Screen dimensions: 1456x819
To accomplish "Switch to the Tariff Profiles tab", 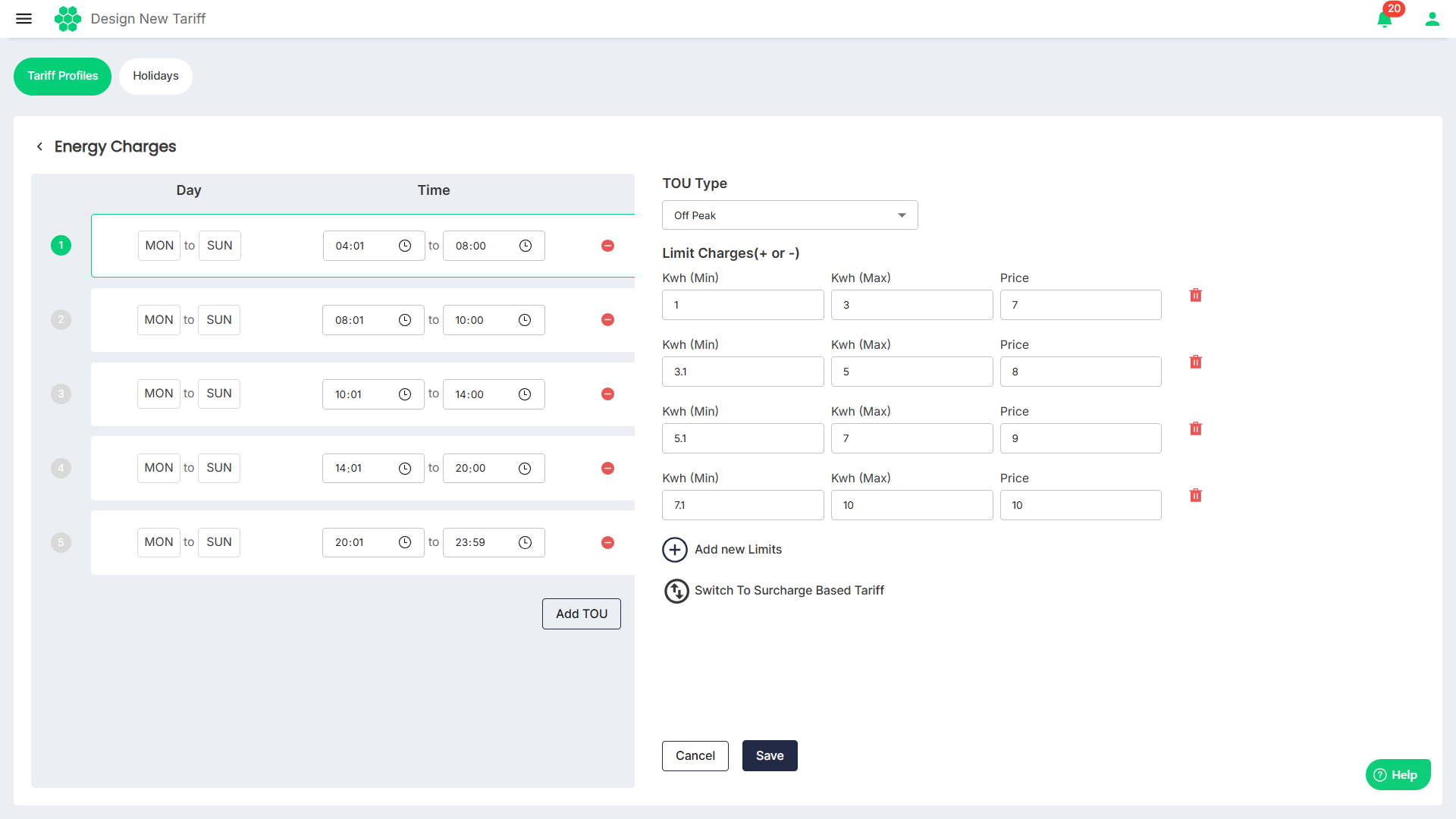I will coord(62,76).
